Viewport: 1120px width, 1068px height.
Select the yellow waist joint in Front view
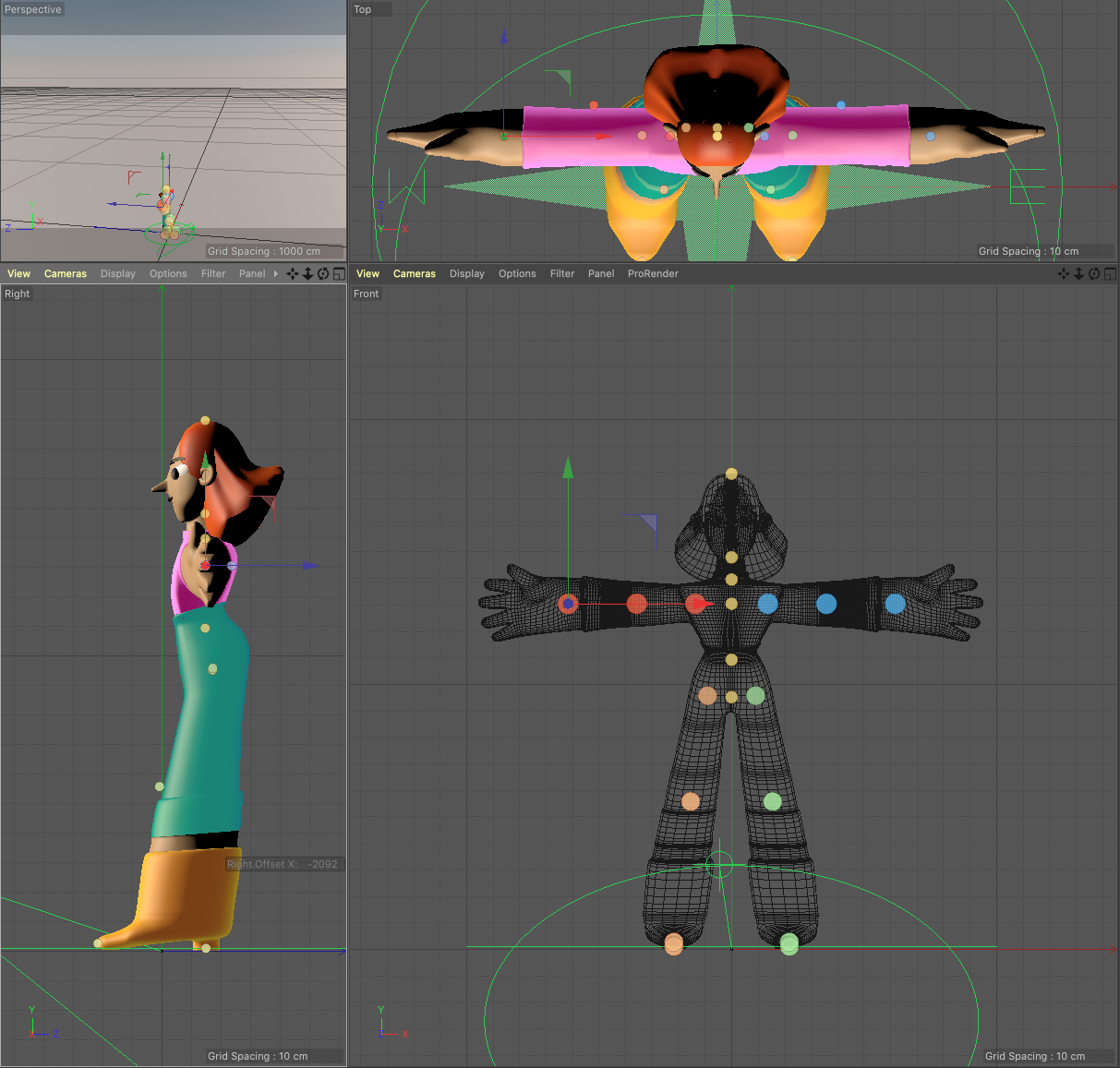(731, 660)
